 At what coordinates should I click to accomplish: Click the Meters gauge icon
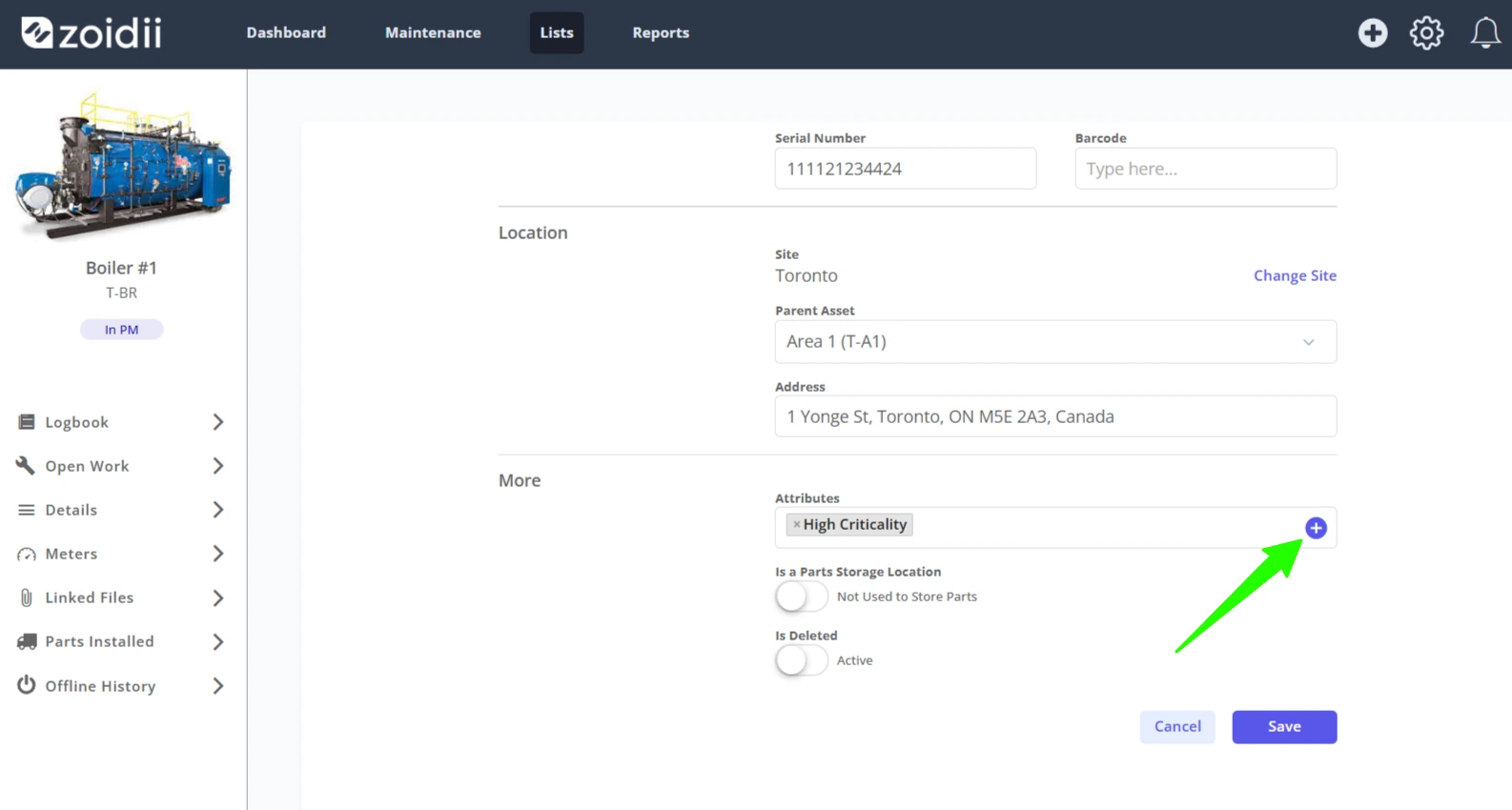pos(27,554)
